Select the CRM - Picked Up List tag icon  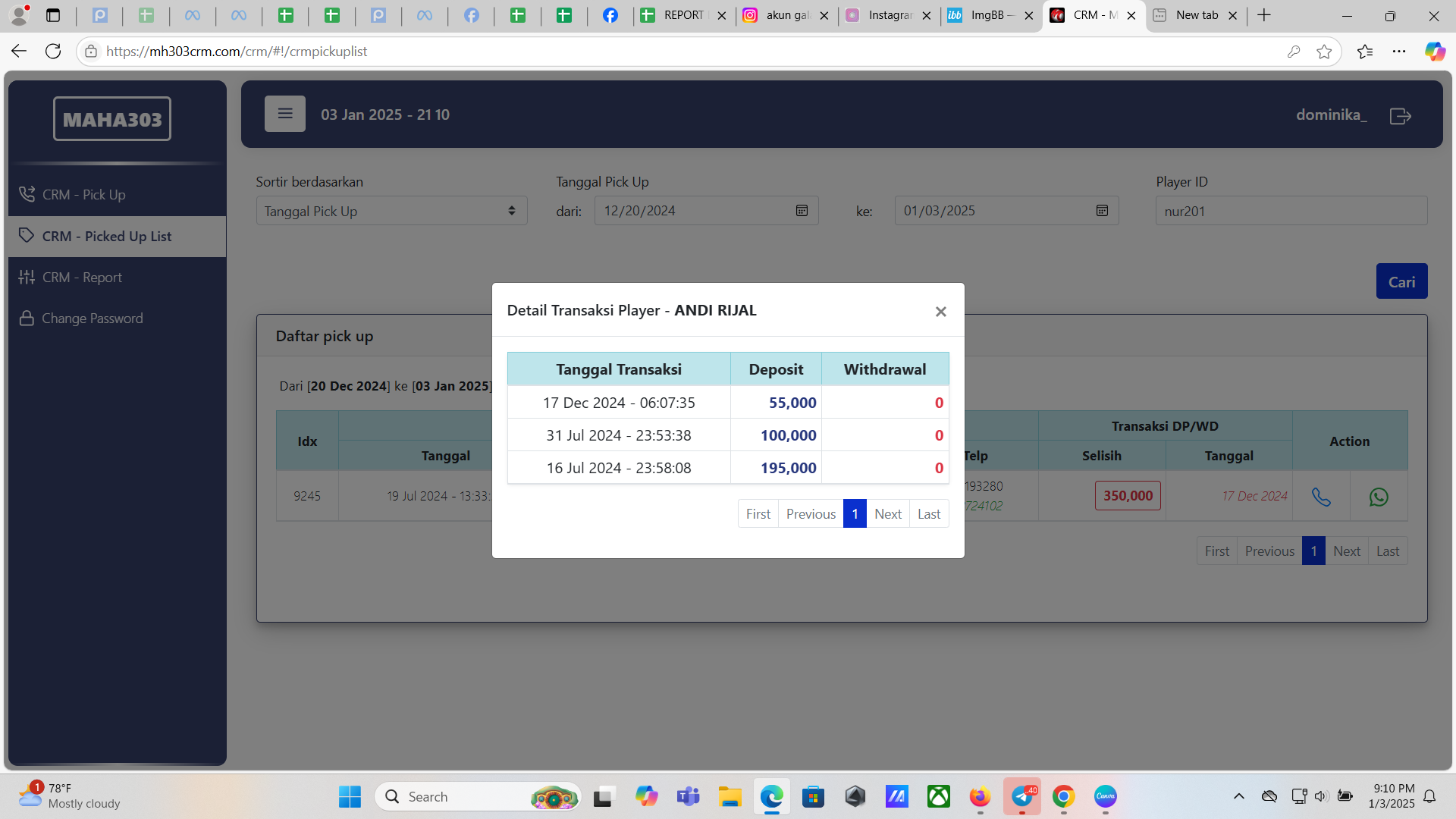coord(27,236)
